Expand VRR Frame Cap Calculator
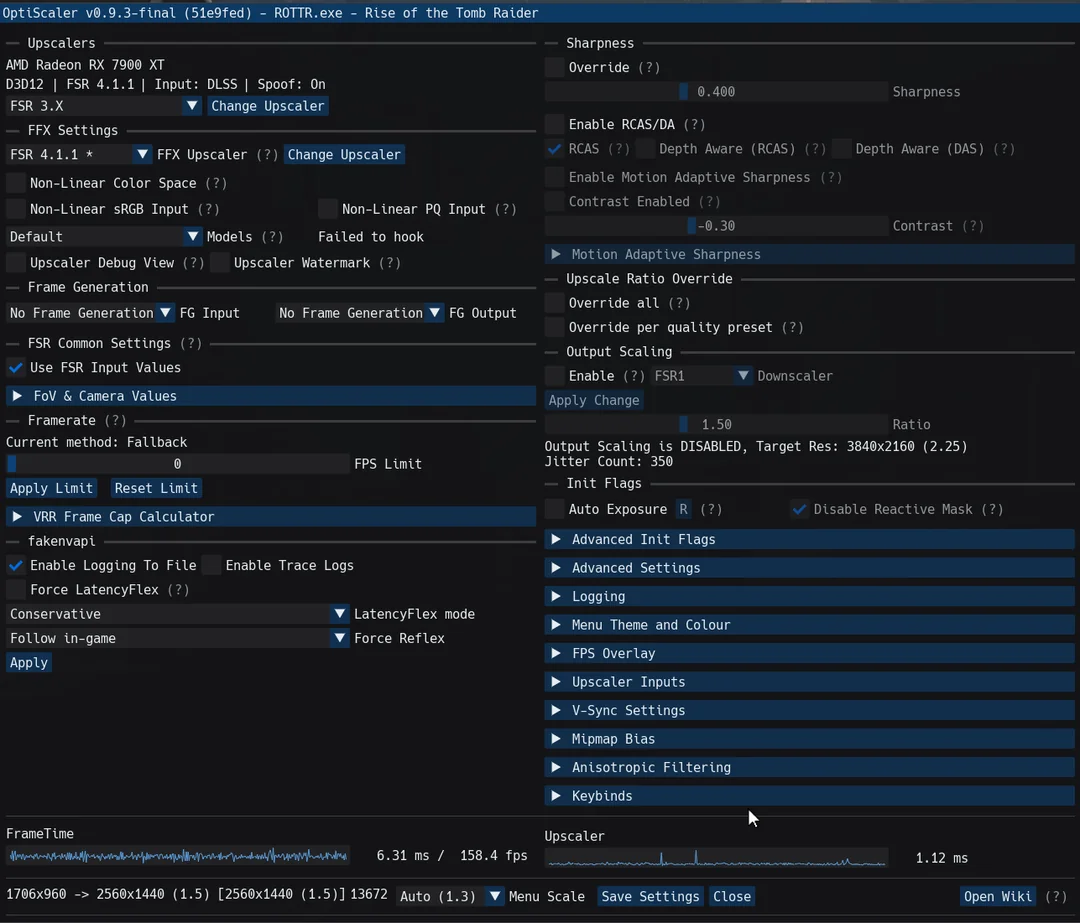This screenshot has width=1080, height=923. click(271, 517)
